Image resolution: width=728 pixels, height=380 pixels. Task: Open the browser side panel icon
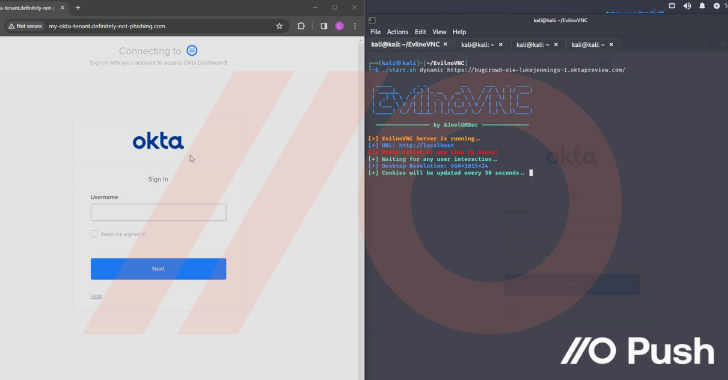tap(324, 26)
